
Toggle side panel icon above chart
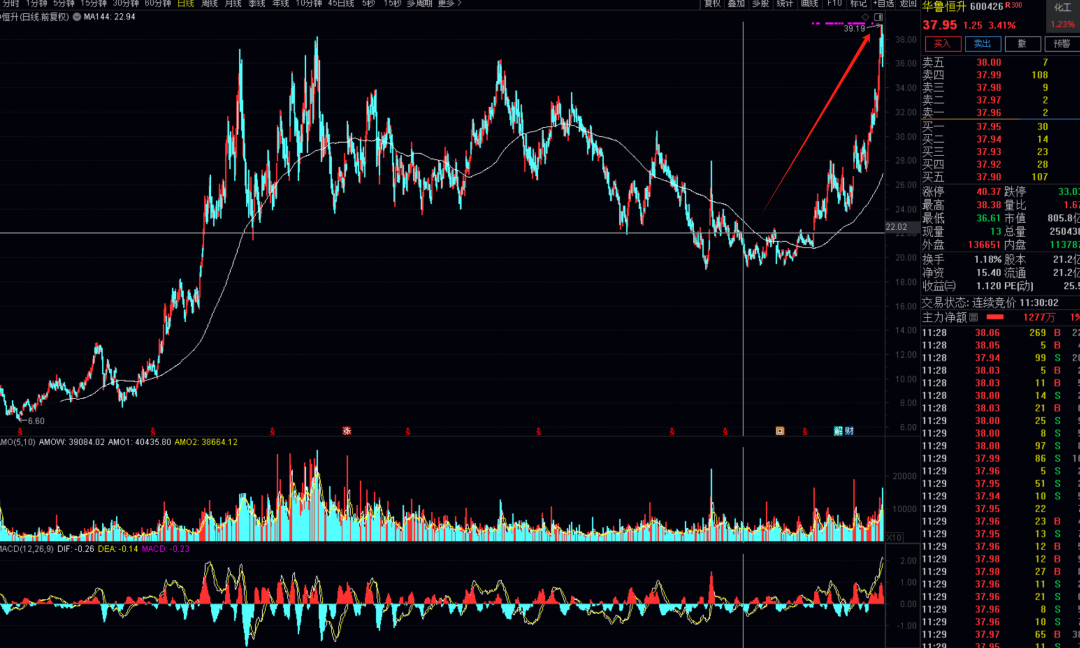(878, 17)
